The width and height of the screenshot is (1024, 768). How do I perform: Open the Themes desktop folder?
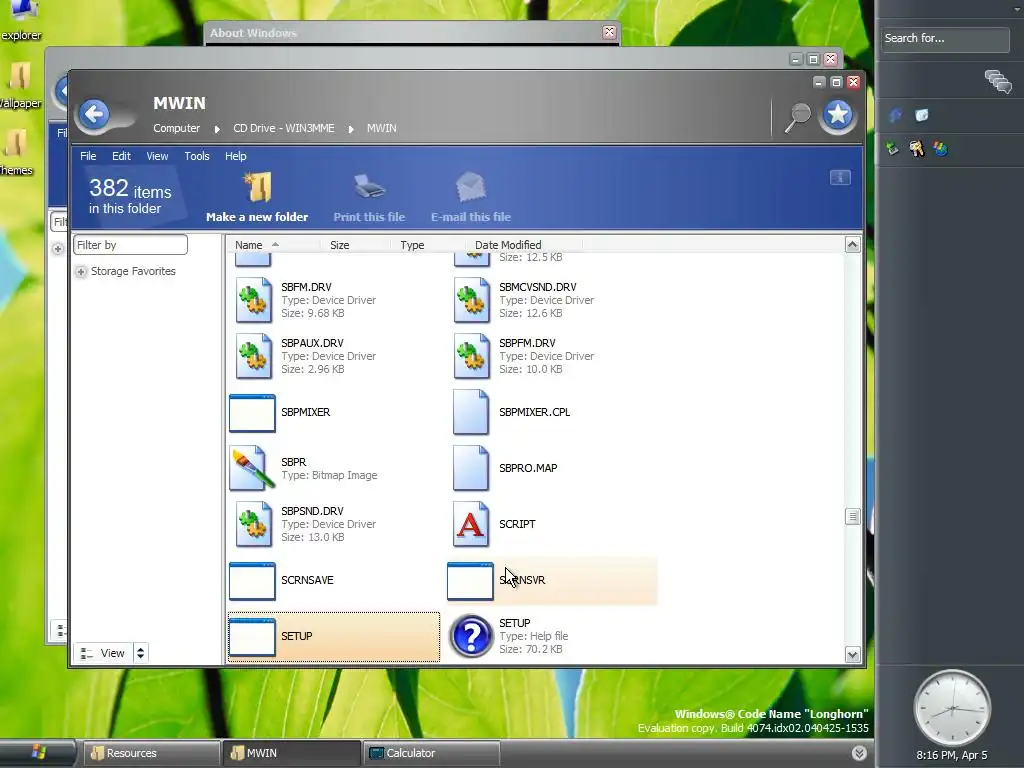[x=15, y=152]
